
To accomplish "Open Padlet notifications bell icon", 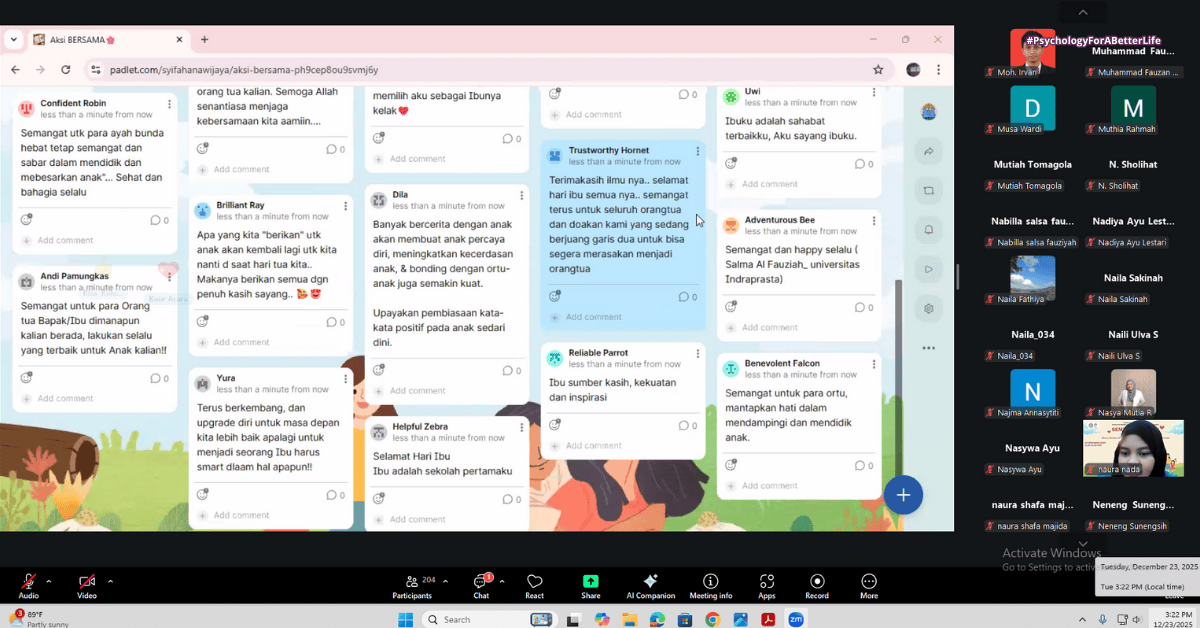I will tap(928, 230).
